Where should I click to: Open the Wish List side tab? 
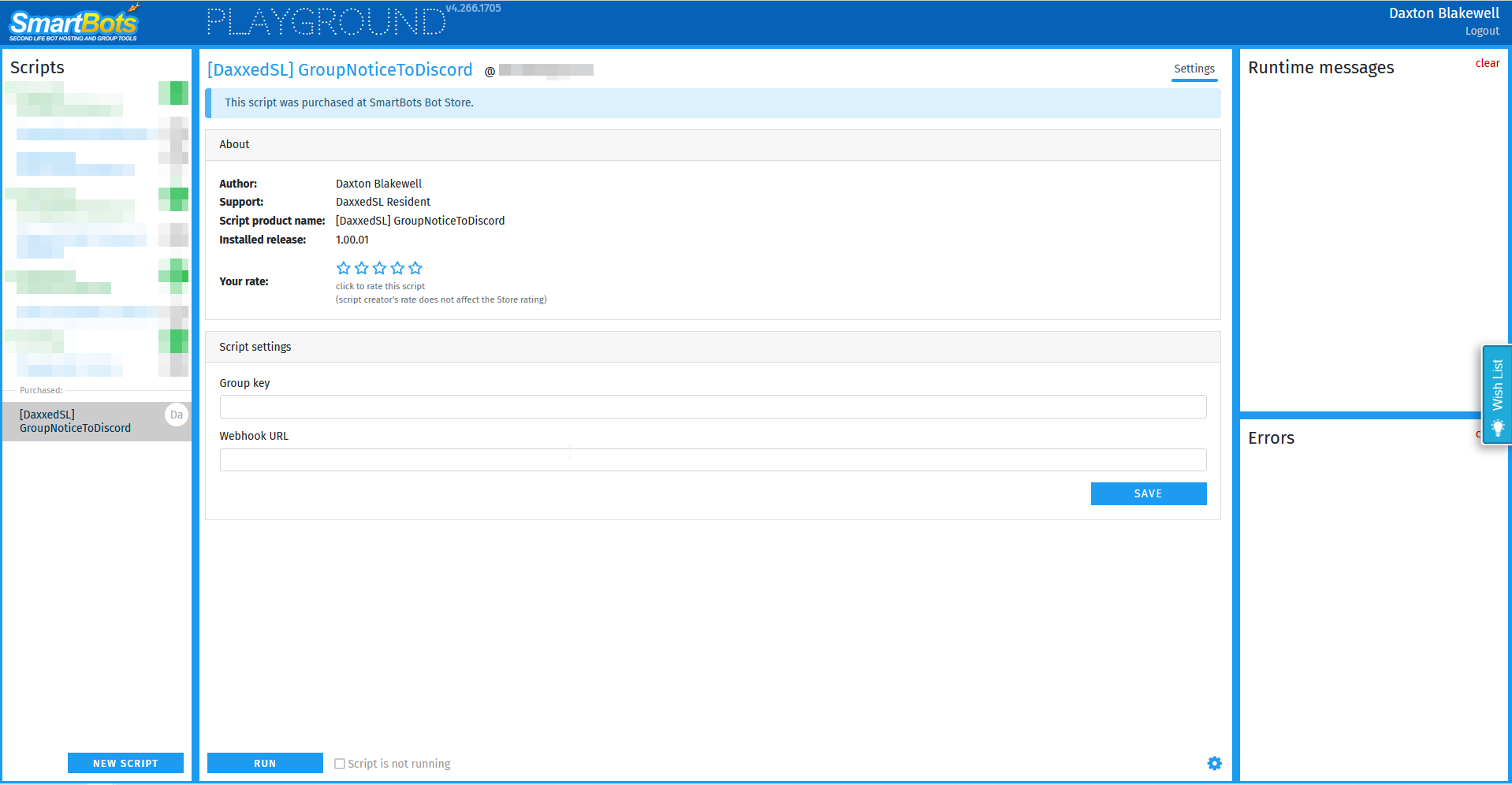click(x=1496, y=394)
